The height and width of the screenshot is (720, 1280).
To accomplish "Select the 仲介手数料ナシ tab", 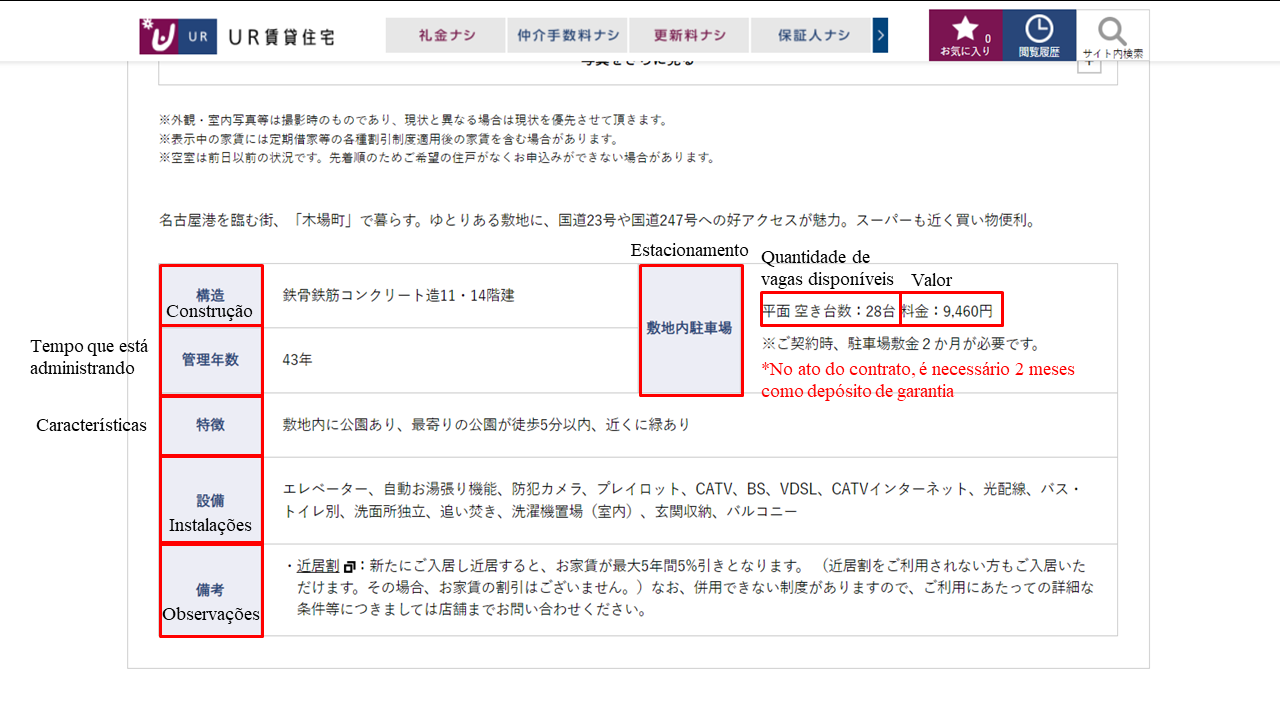I will pos(568,35).
